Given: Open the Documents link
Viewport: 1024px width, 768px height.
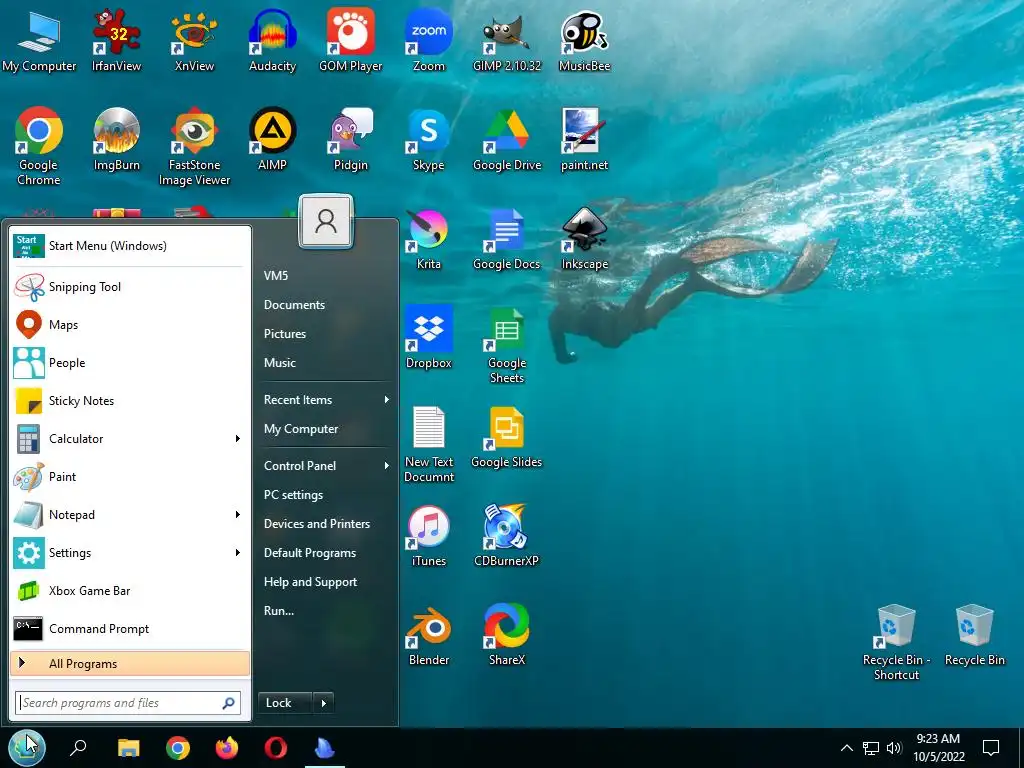Looking at the screenshot, I should tap(294, 304).
